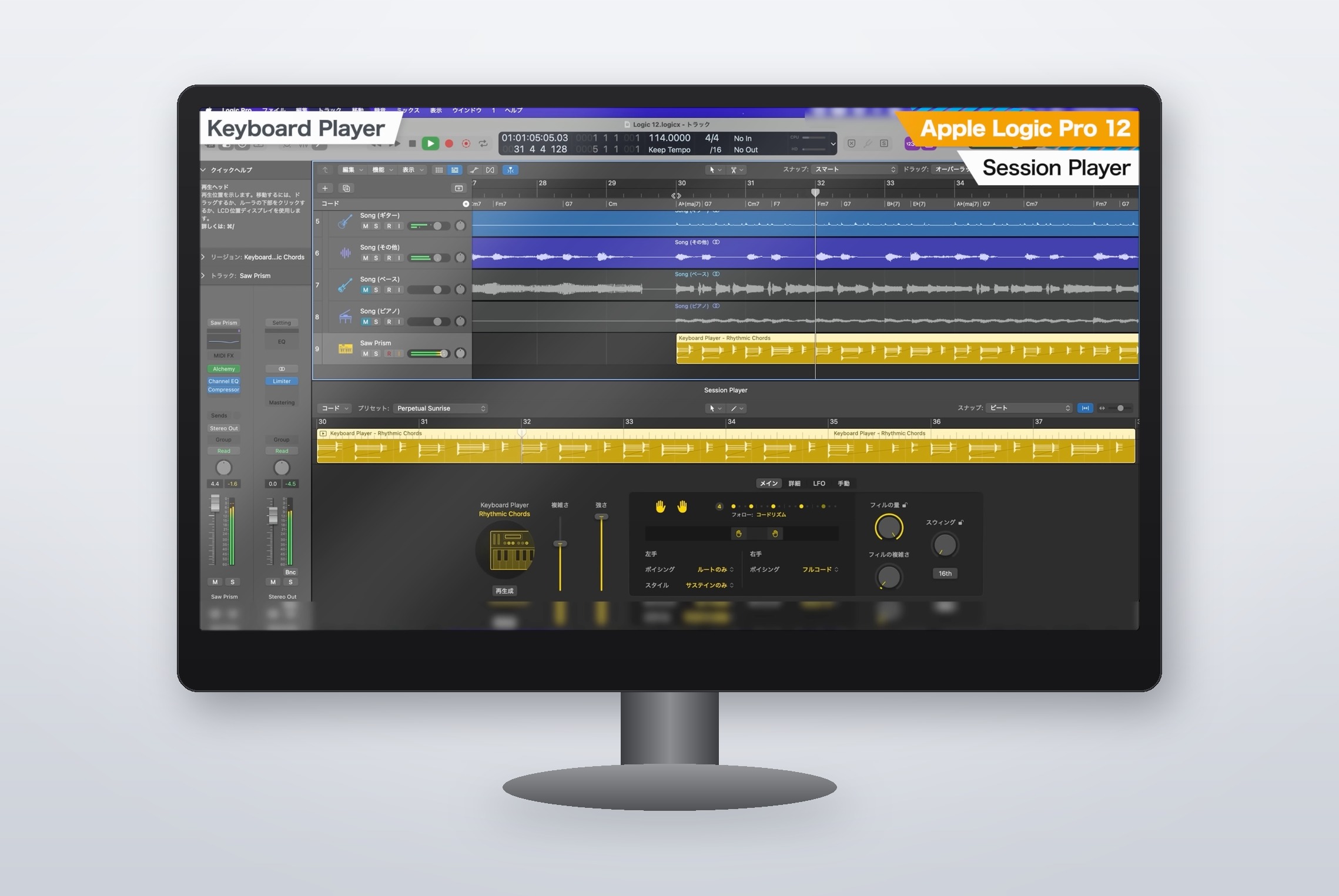1339x896 pixels.
Task: Unmute the Song (ピアノ) track
Action: pyautogui.click(x=366, y=321)
